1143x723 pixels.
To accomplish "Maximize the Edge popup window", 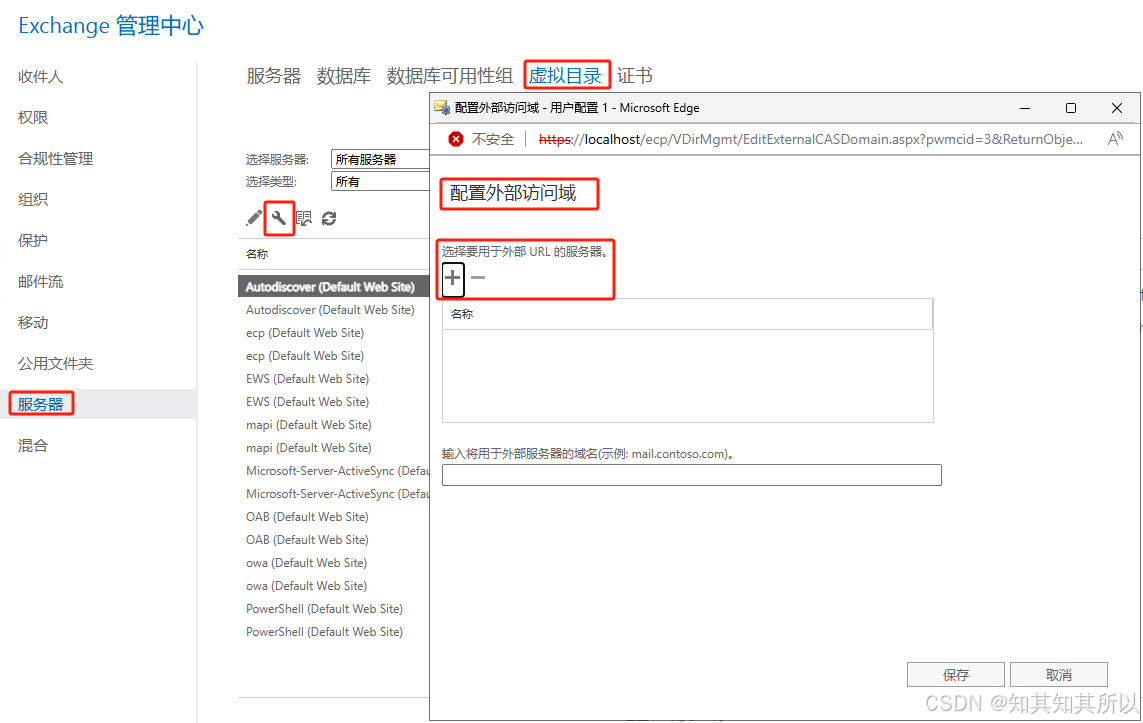I will click(1071, 108).
